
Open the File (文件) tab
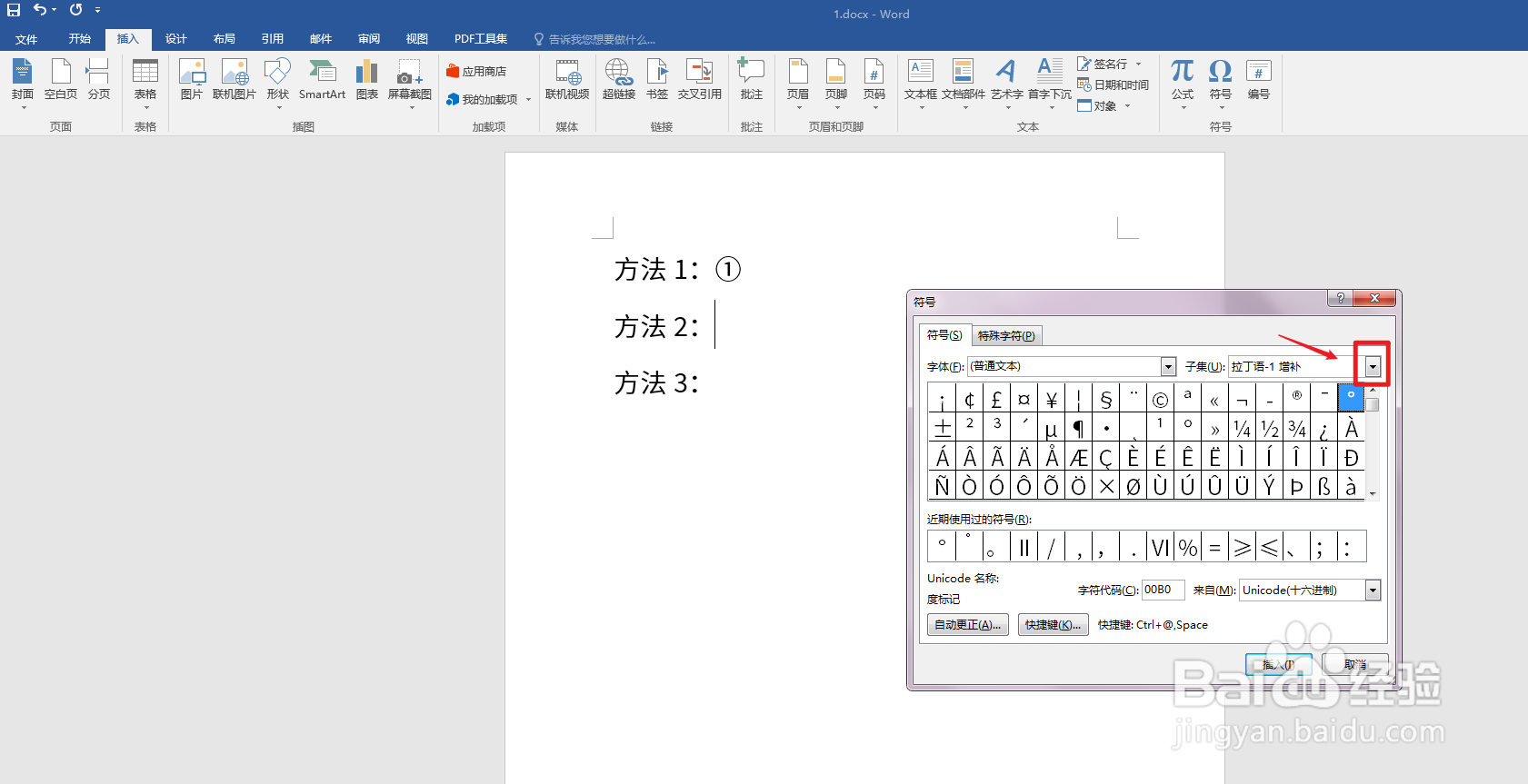pos(26,39)
